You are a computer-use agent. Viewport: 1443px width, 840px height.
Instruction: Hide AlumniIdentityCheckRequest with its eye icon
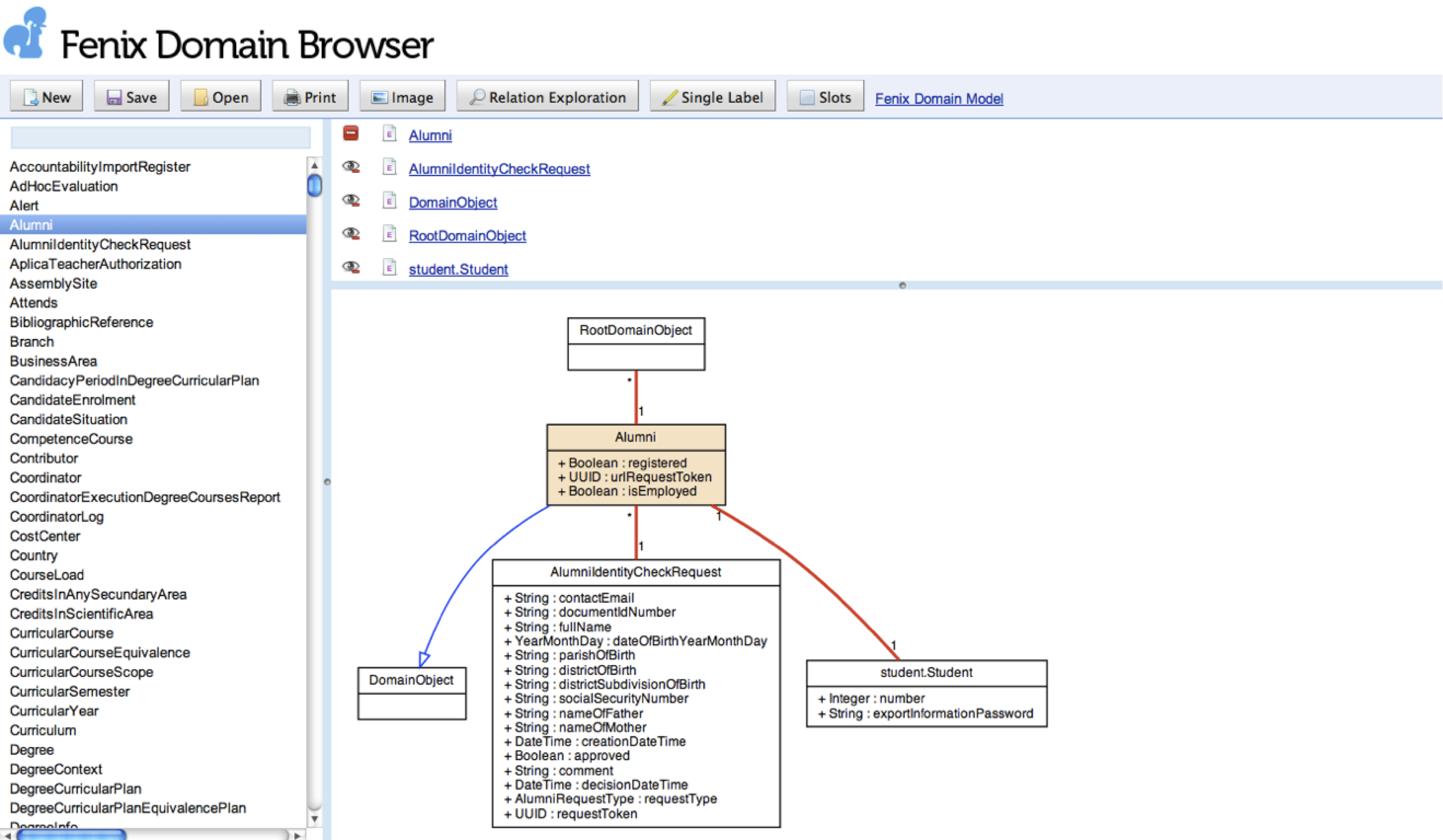tap(350, 166)
